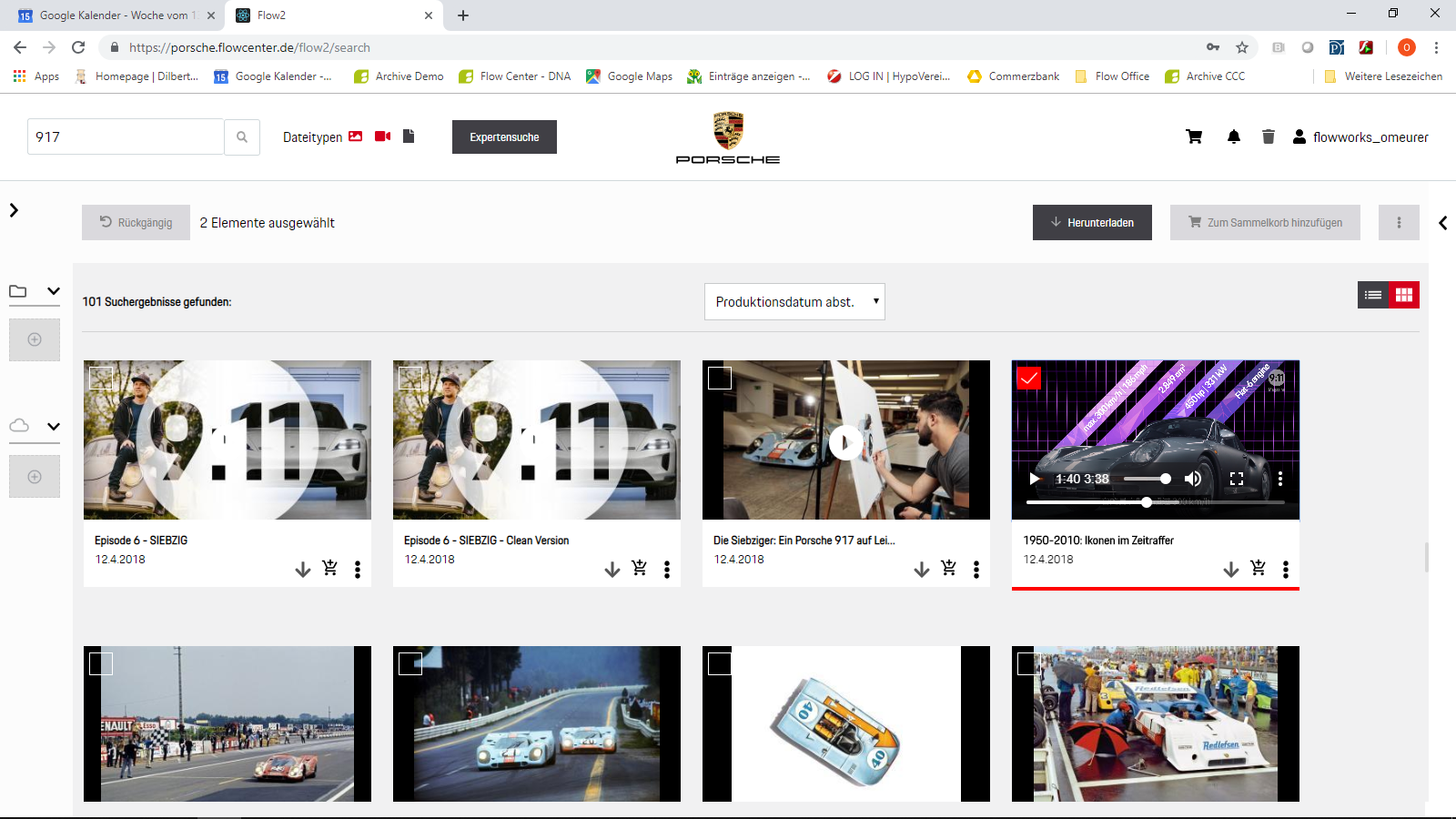Expand the cloud section chevron

(54, 426)
